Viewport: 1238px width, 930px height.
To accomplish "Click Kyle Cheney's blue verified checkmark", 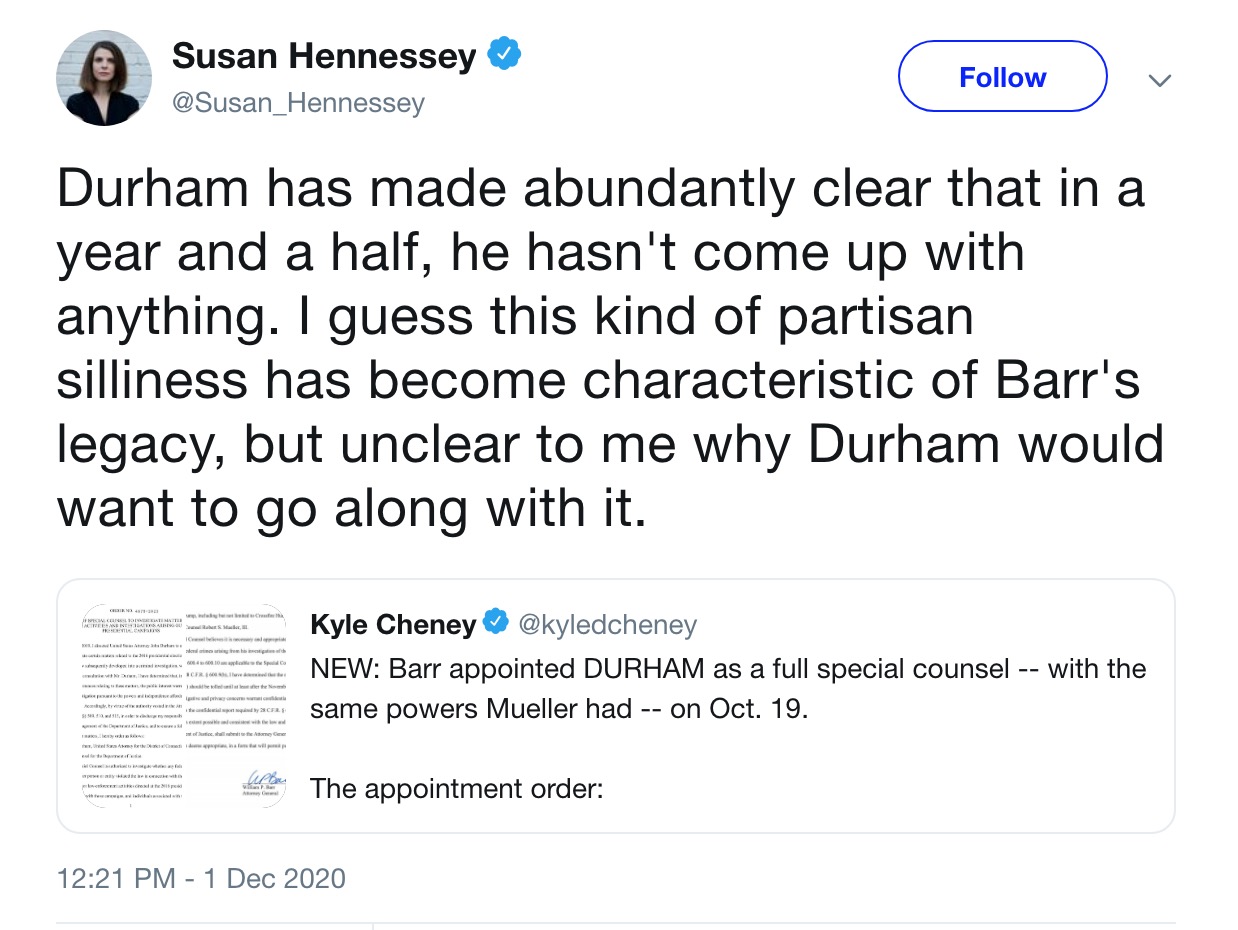I will 495,624.
